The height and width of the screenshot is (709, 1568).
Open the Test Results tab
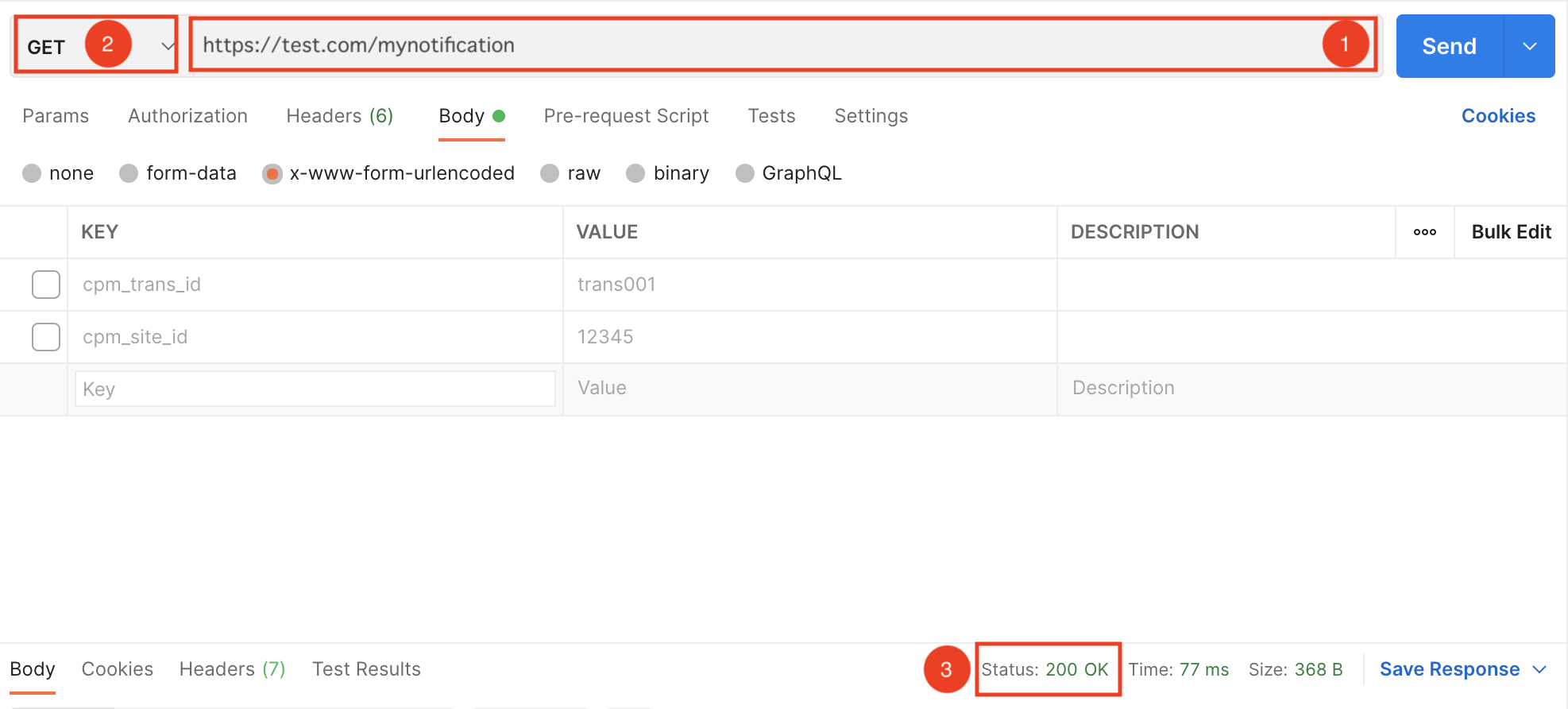click(x=366, y=669)
